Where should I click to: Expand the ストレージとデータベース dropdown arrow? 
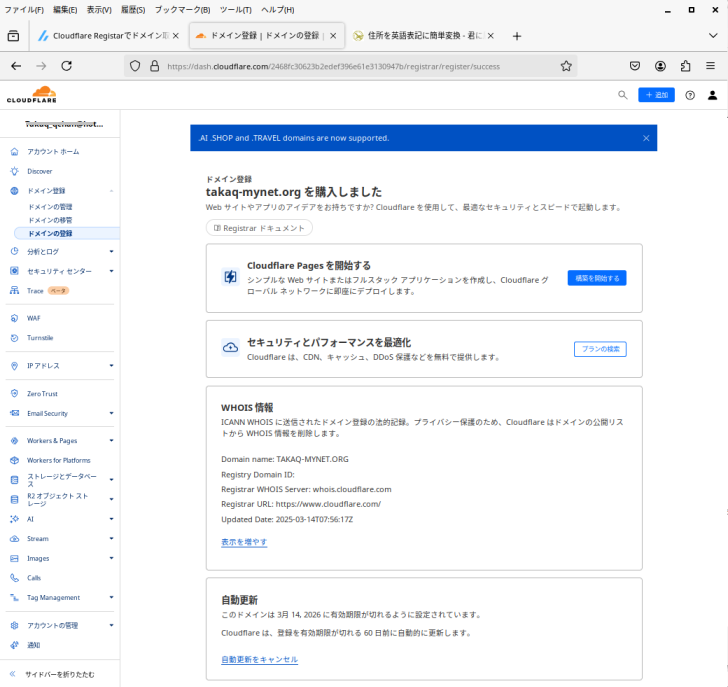coord(111,480)
